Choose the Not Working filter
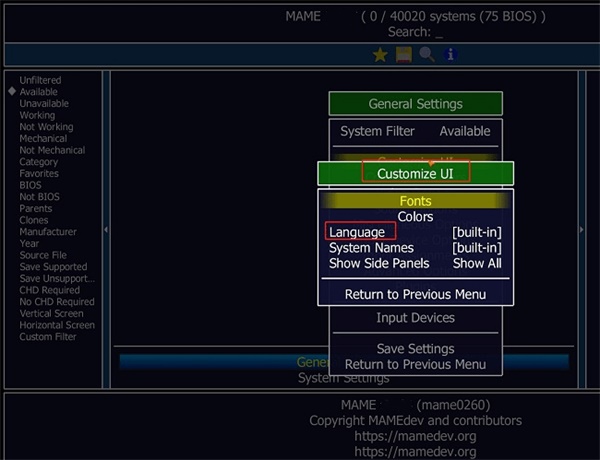Viewport: 600px width, 460px height. (x=44, y=127)
